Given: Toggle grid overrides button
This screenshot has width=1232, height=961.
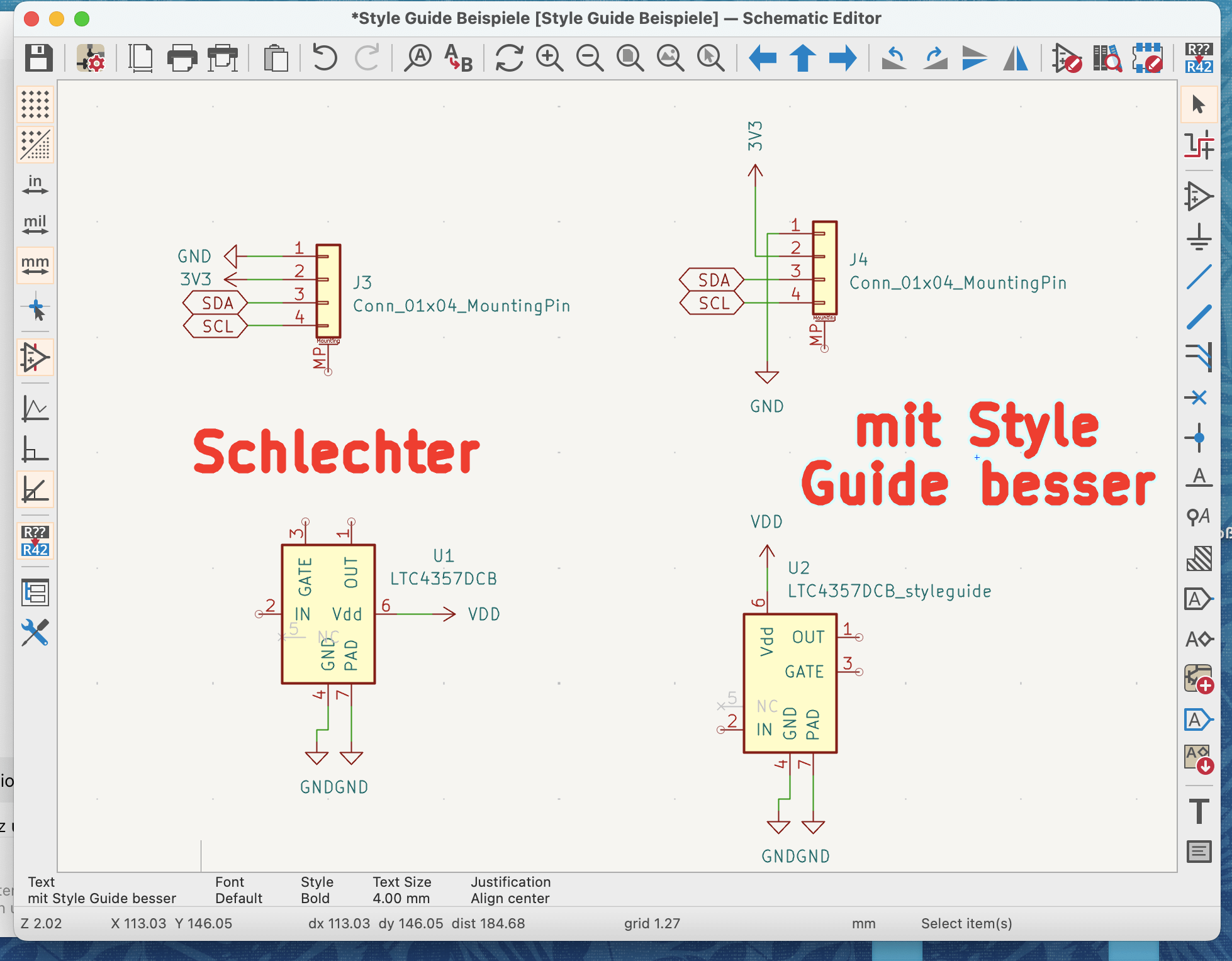Looking at the screenshot, I should [35, 145].
